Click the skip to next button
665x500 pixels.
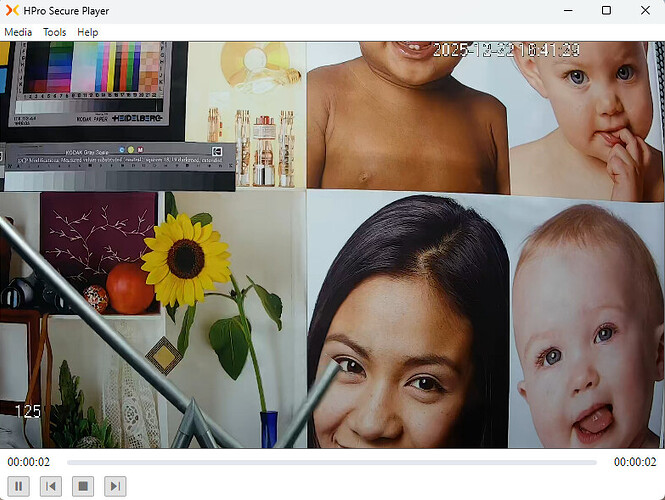point(116,486)
